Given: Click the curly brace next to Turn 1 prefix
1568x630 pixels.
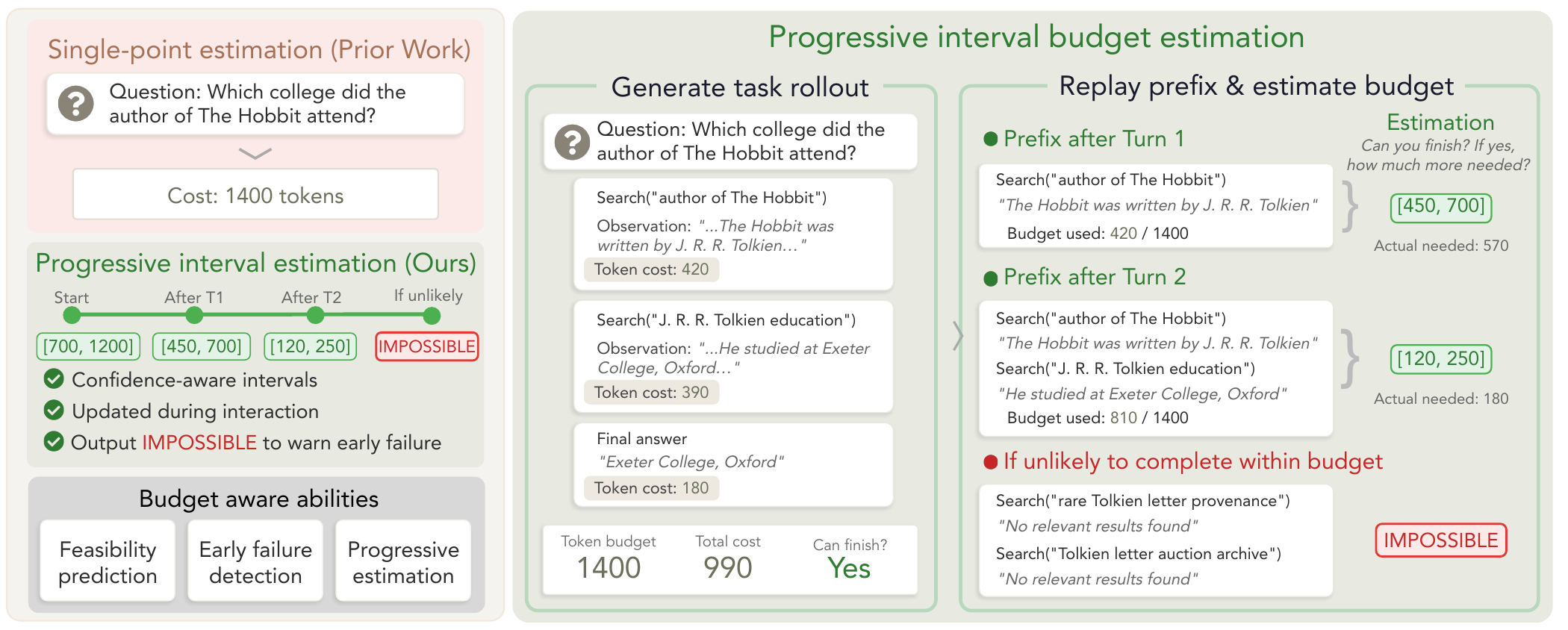Looking at the screenshot, I should [x=1350, y=207].
